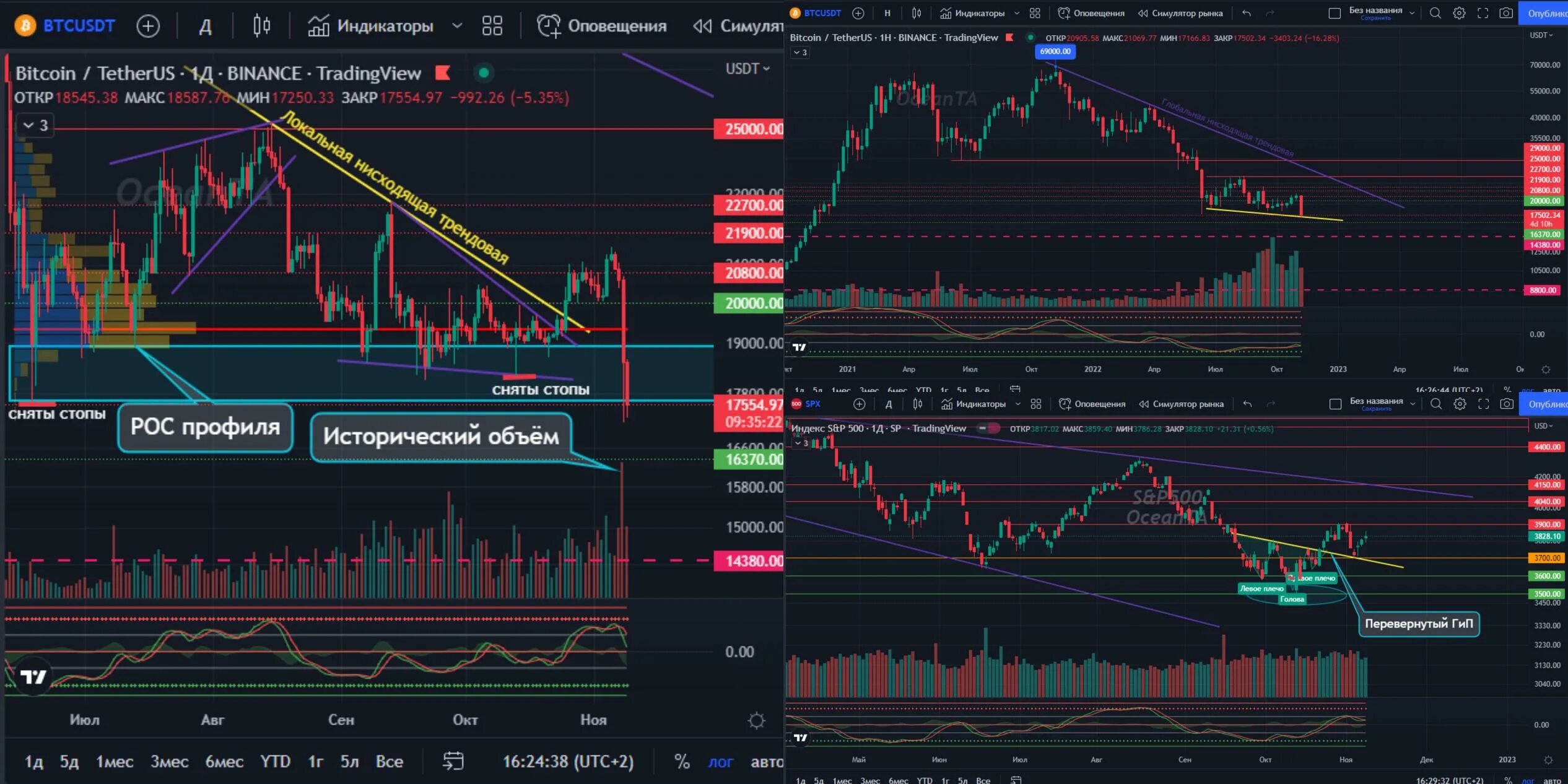The height and width of the screenshot is (784, 1568).
Task: Open the USD currency dropdown in SPX chart
Action: [1543, 426]
